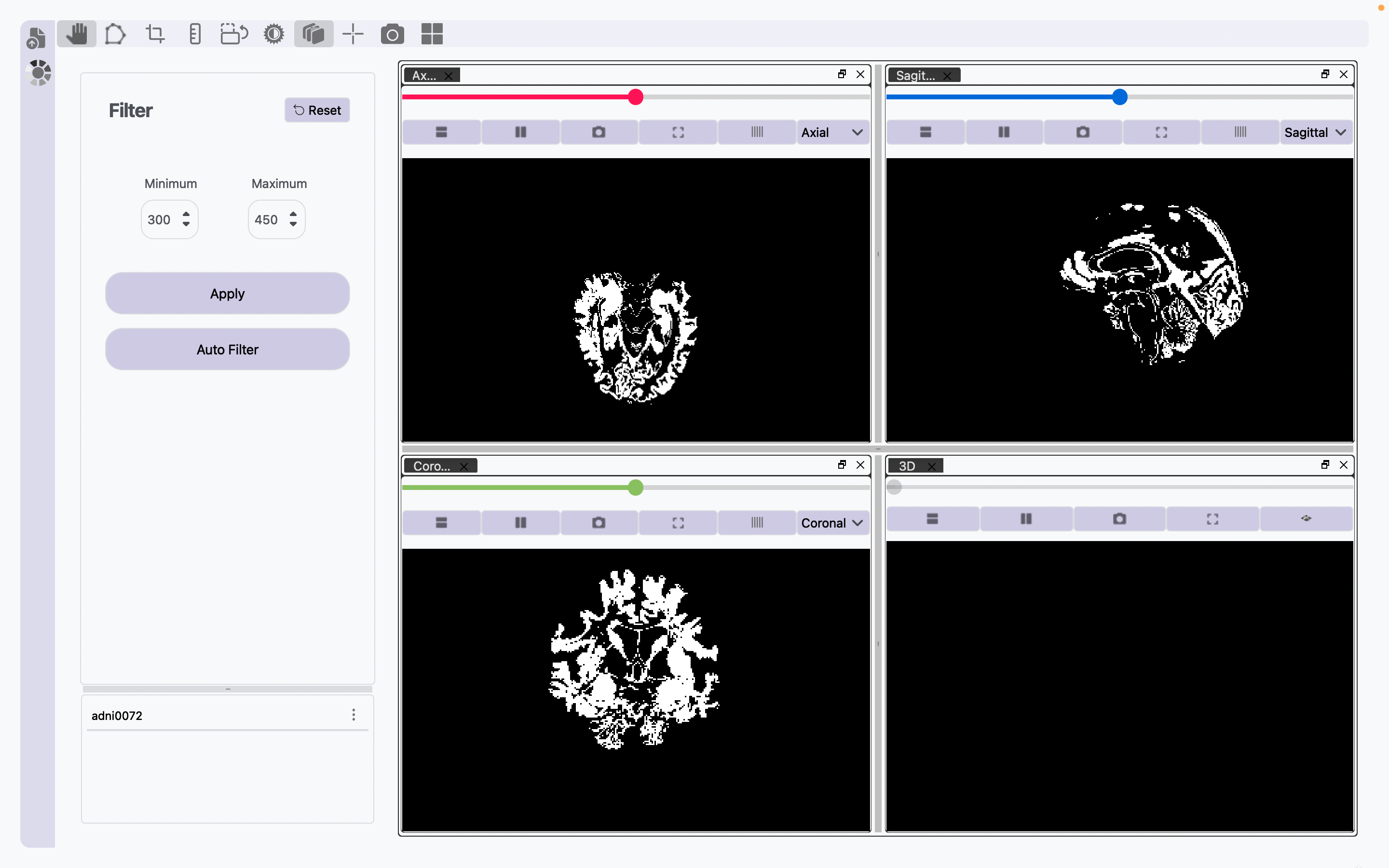Toggle the layers filter tool icon
Screen dimensions: 1389x868
[313, 34]
